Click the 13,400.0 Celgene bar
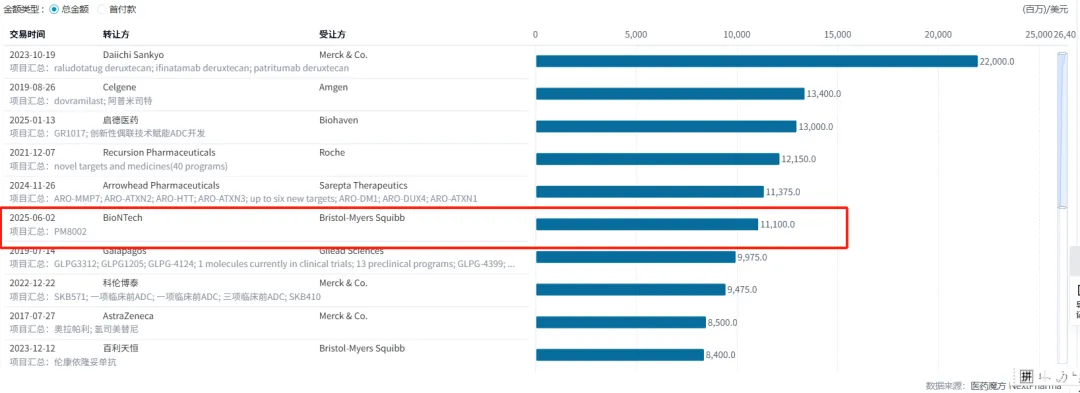This screenshot has height=393, width=1080. [670, 94]
